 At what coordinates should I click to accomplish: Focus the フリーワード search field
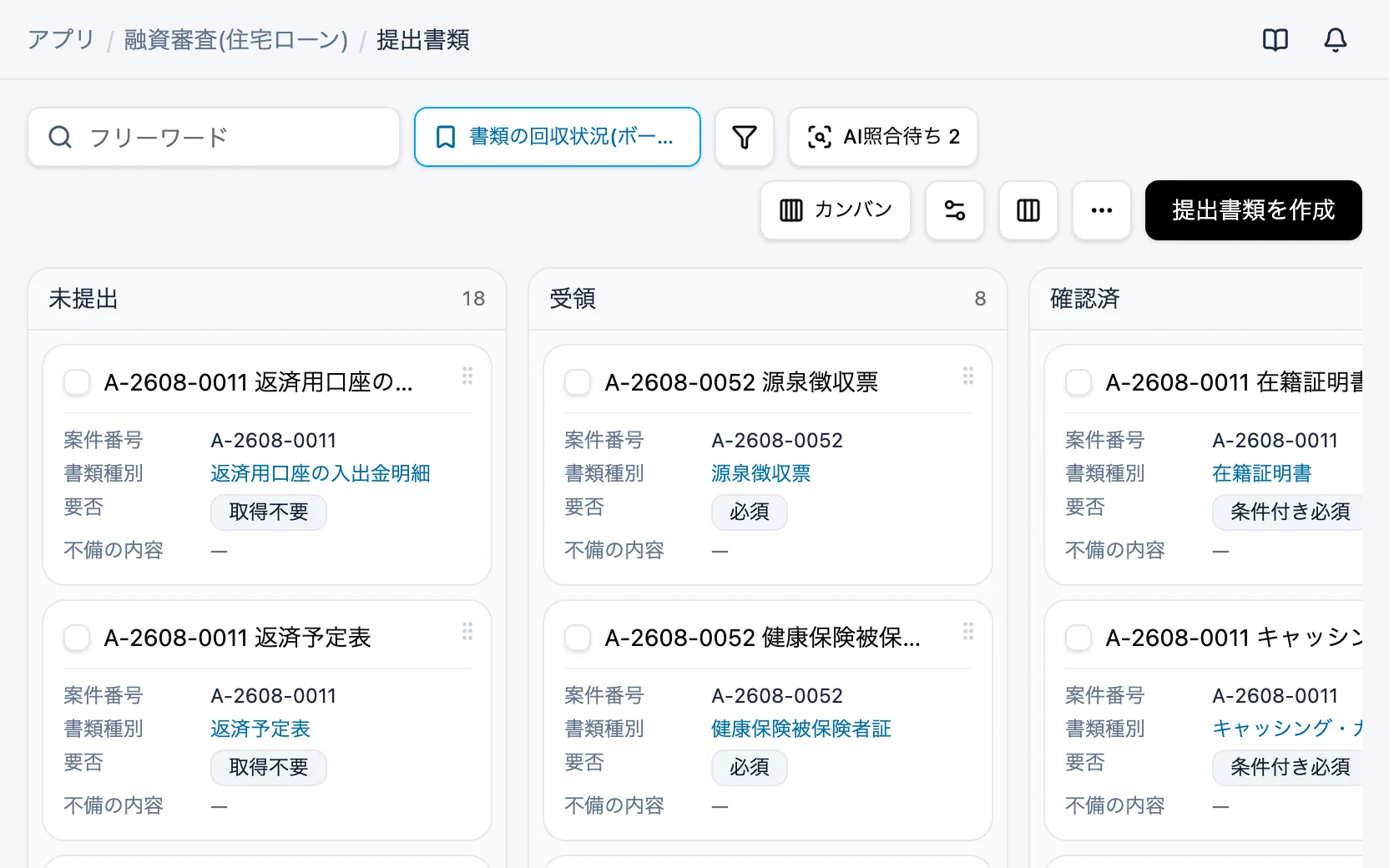click(214, 137)
